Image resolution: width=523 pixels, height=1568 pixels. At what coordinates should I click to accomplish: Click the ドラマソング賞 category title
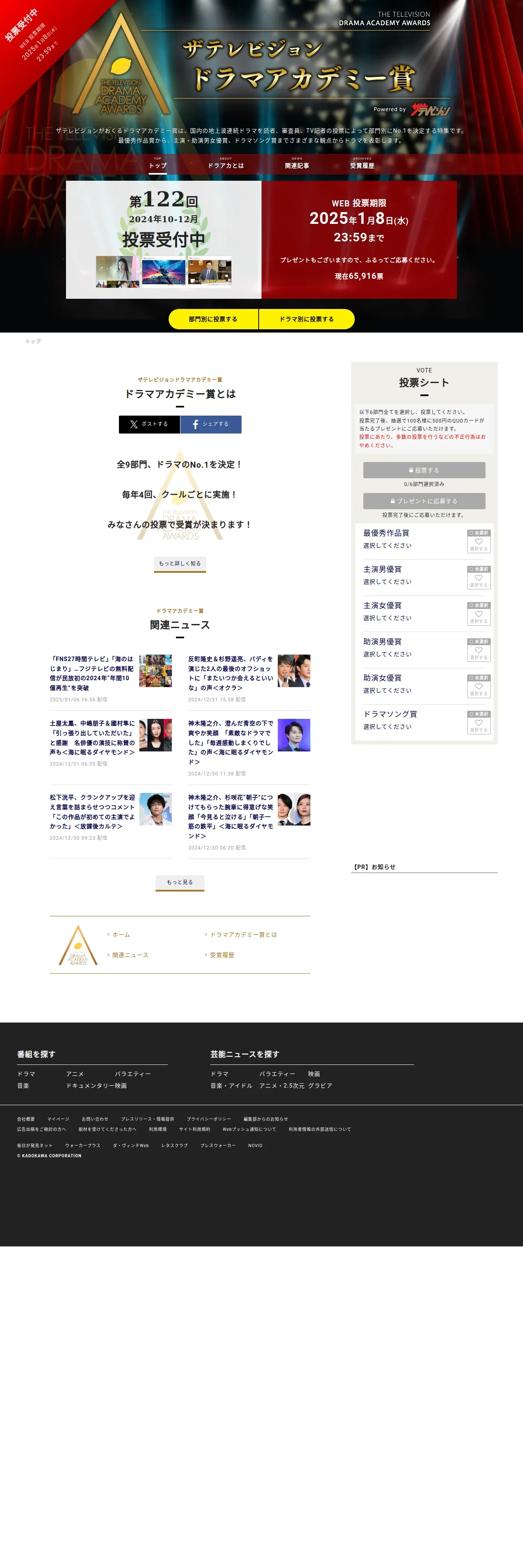pyautogui.click(x=390, y=714)
